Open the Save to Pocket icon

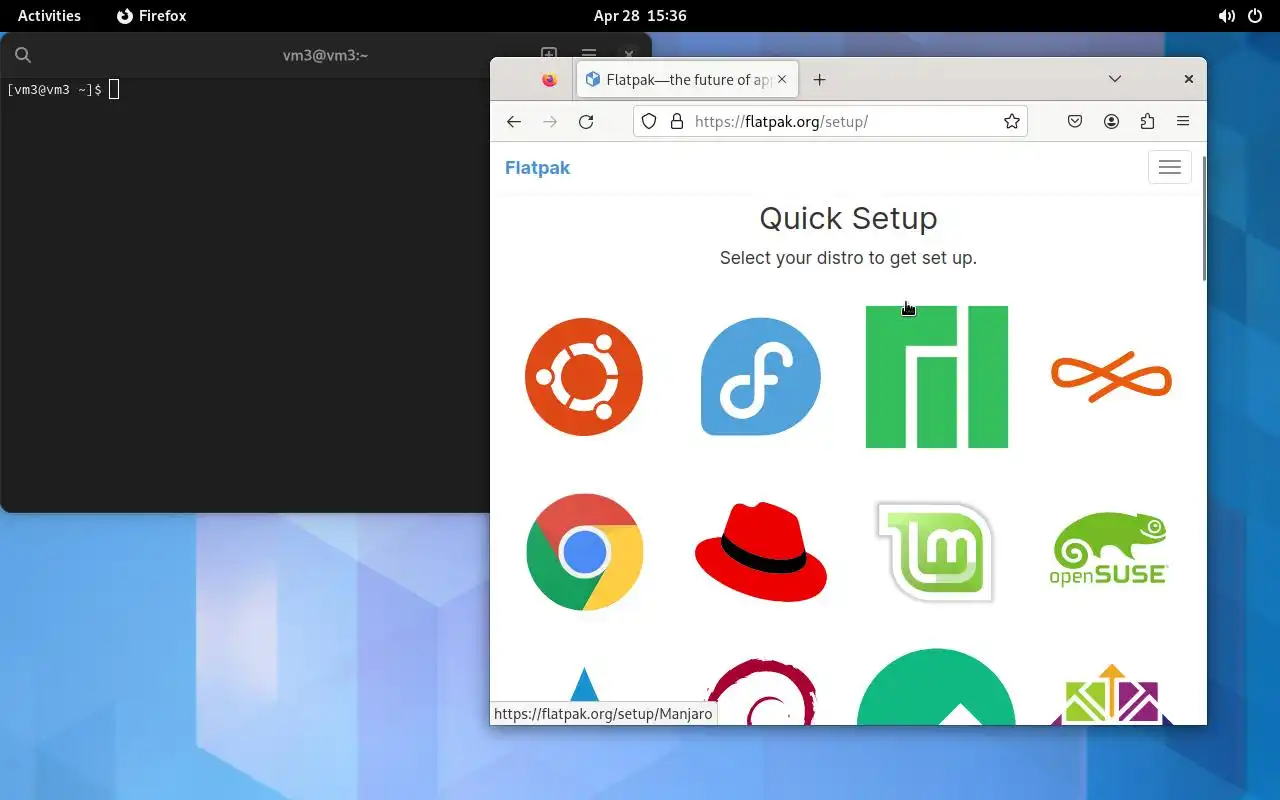point(1075,121)
